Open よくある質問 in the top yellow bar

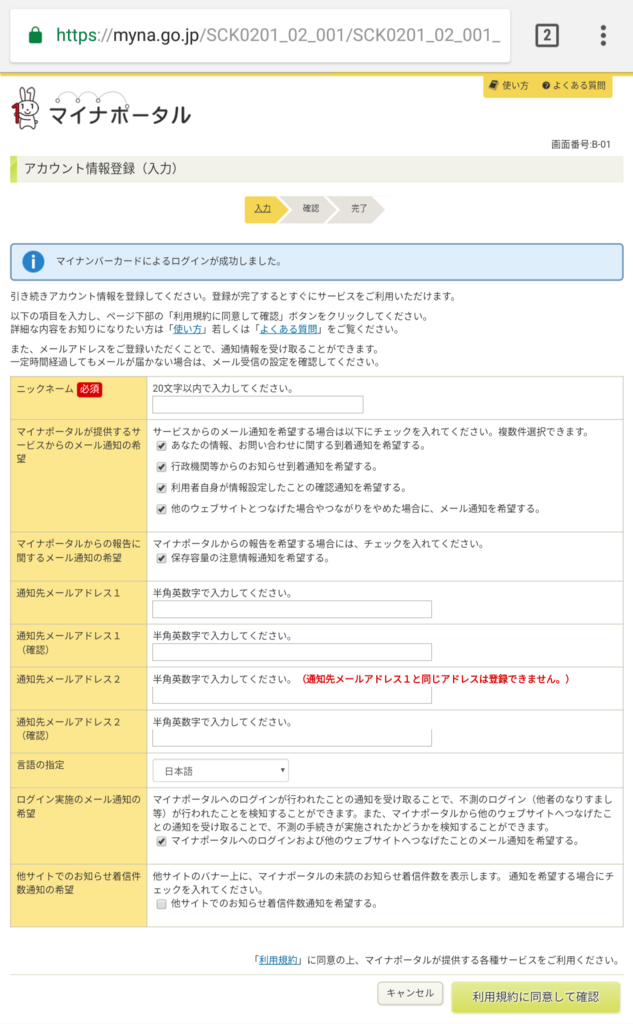[x=574, y=86]
